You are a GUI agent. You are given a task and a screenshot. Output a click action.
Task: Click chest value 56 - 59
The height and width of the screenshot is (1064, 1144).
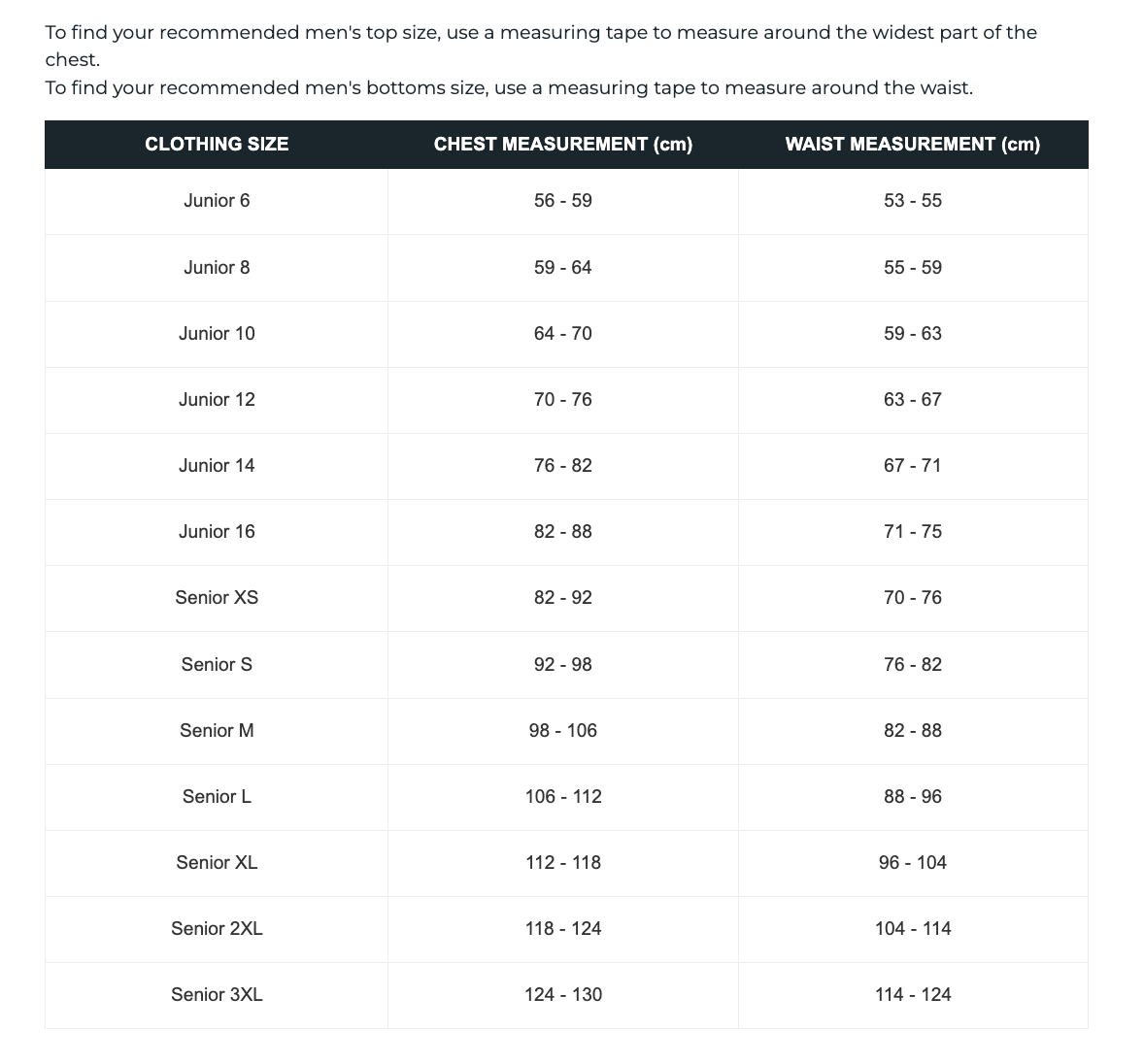click(563, 201)
